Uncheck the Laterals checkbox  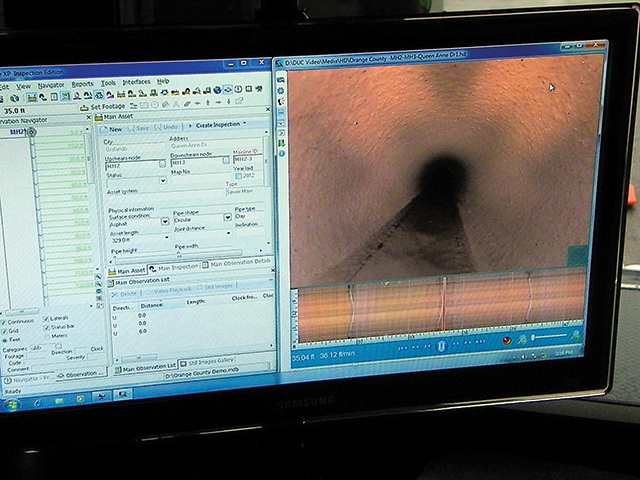(x=47, y=318)
